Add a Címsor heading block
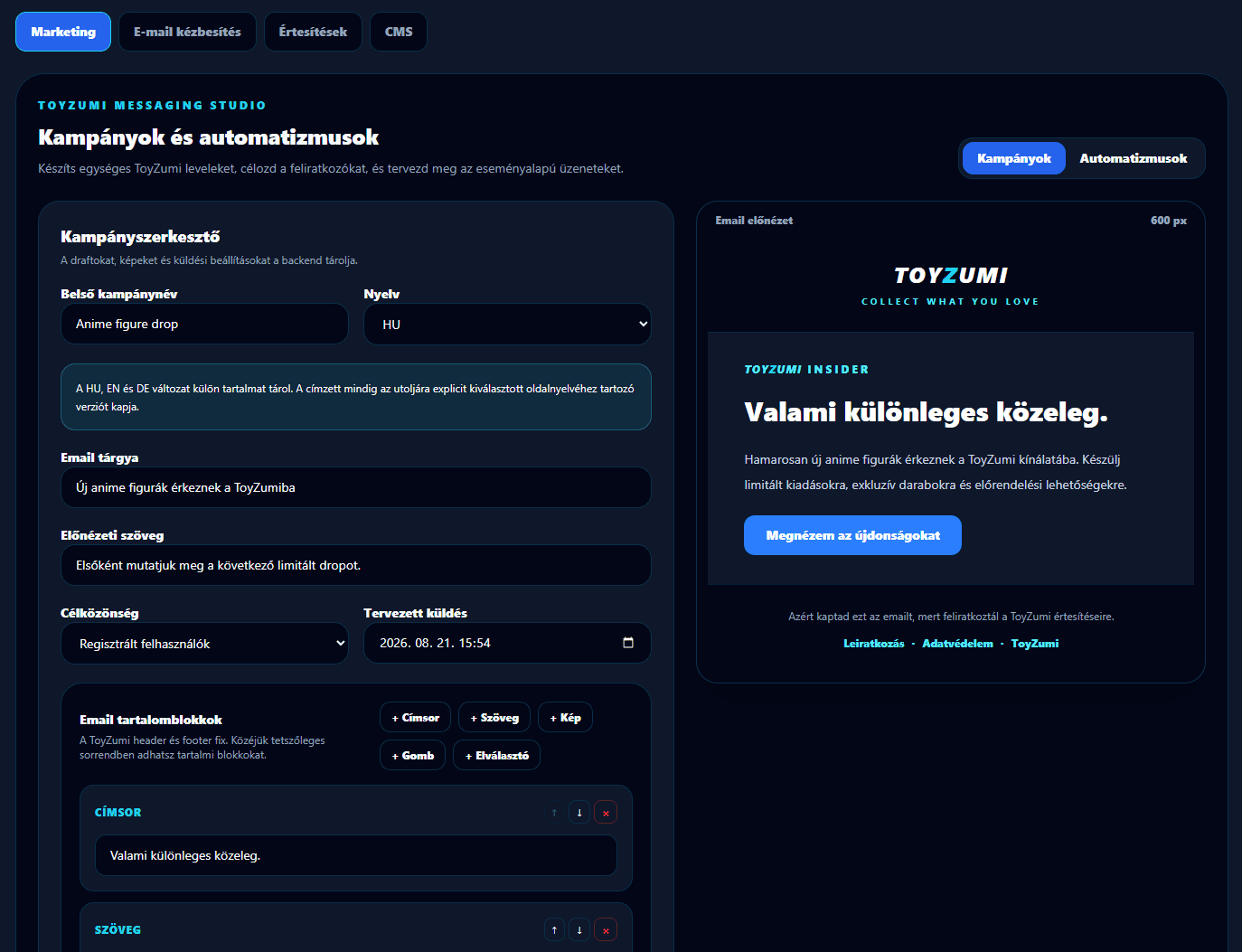 coord(416,718)
